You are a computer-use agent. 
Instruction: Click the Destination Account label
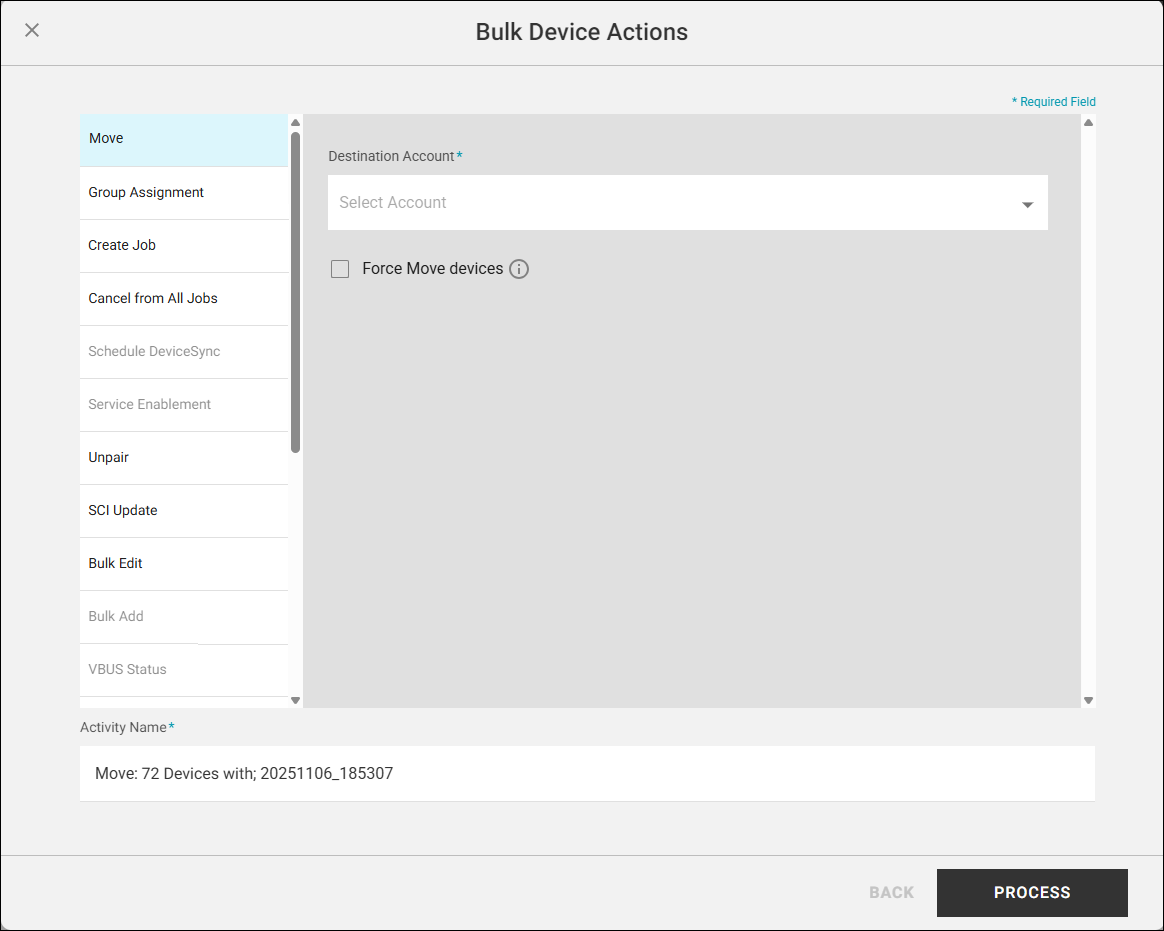pos(391,156)
